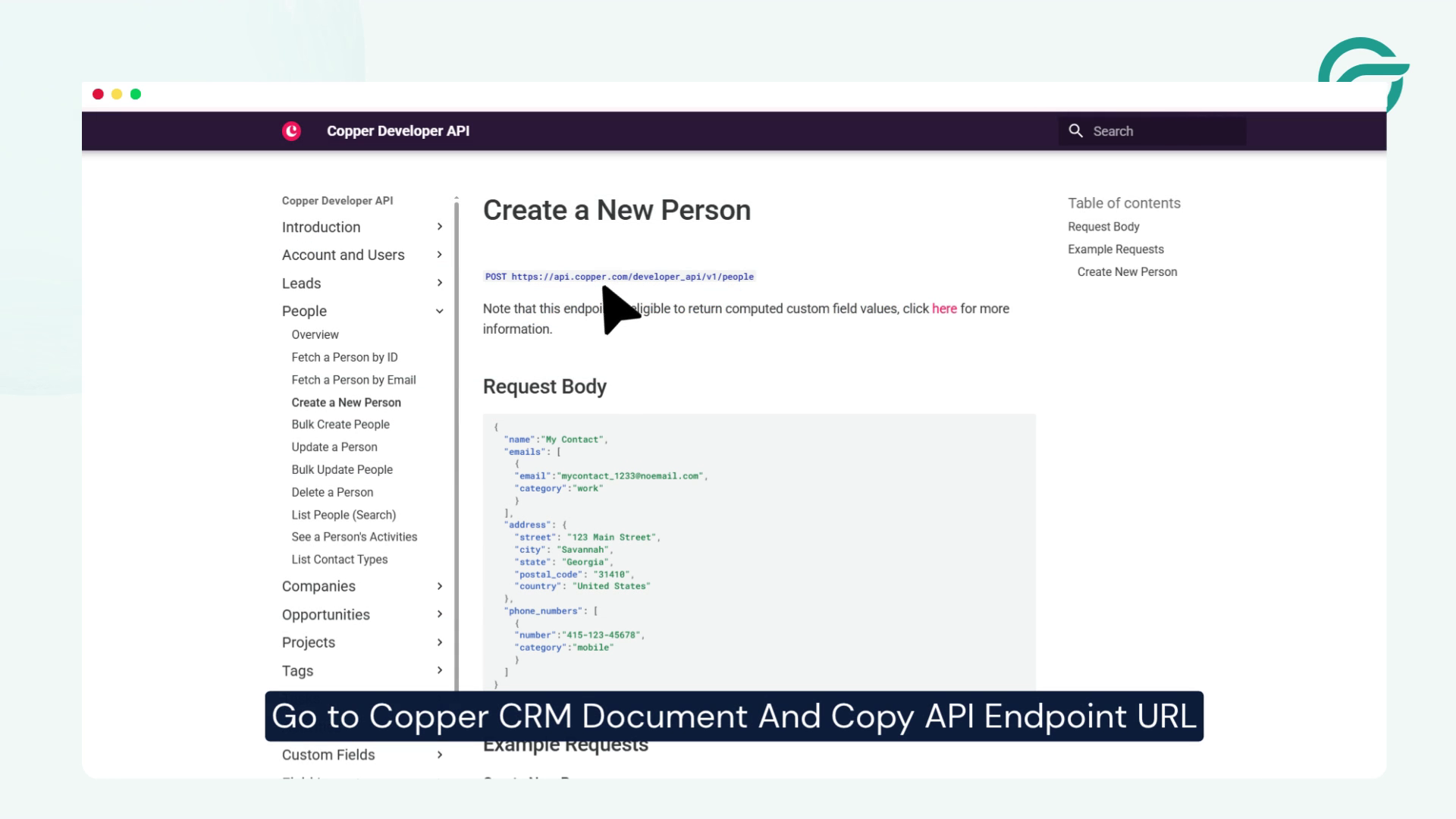Click the pink 'here' link
The image size is (1456, 819).
tap(944, 309)
